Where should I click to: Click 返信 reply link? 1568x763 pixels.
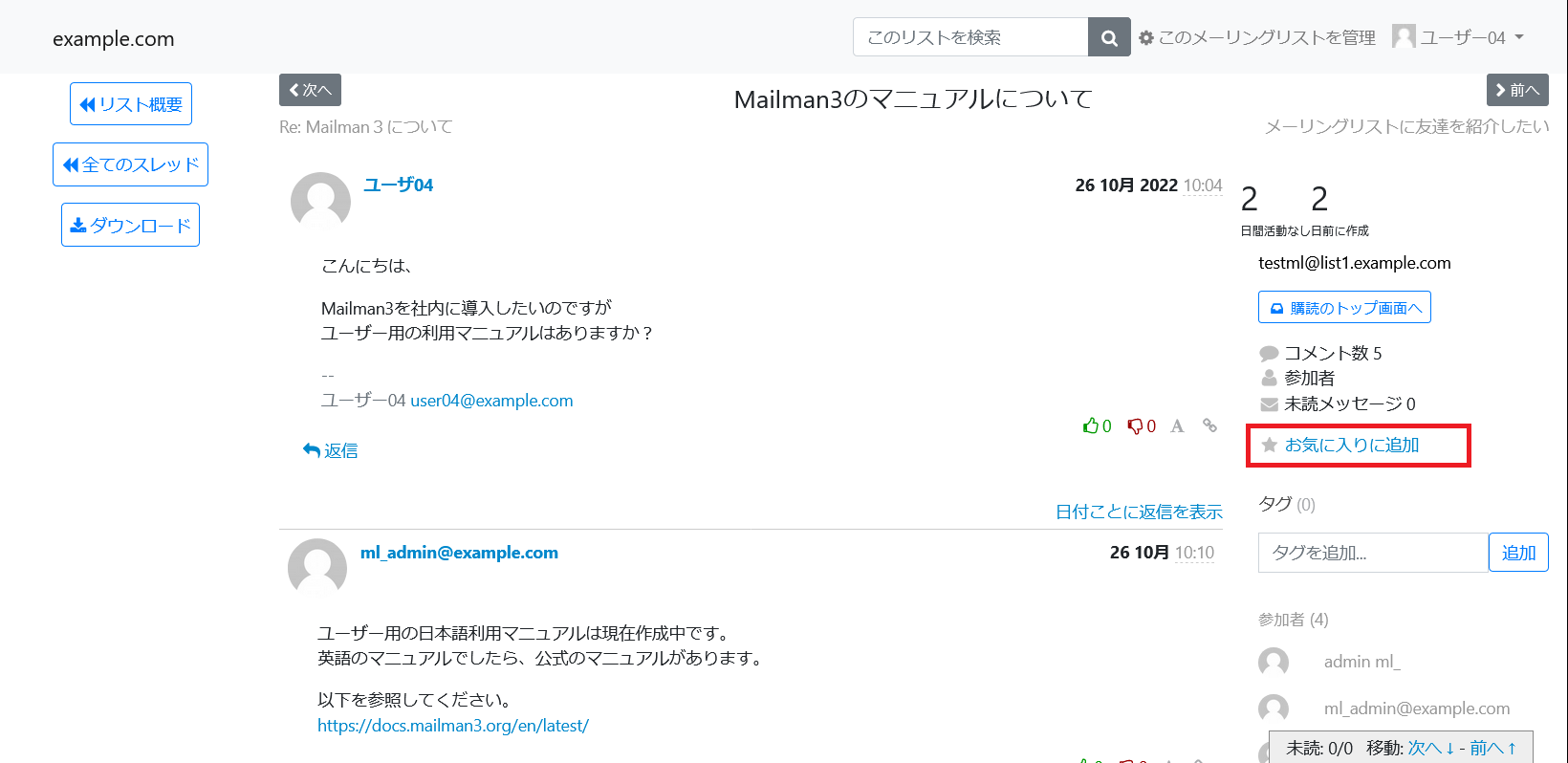(x=330, y=450)
